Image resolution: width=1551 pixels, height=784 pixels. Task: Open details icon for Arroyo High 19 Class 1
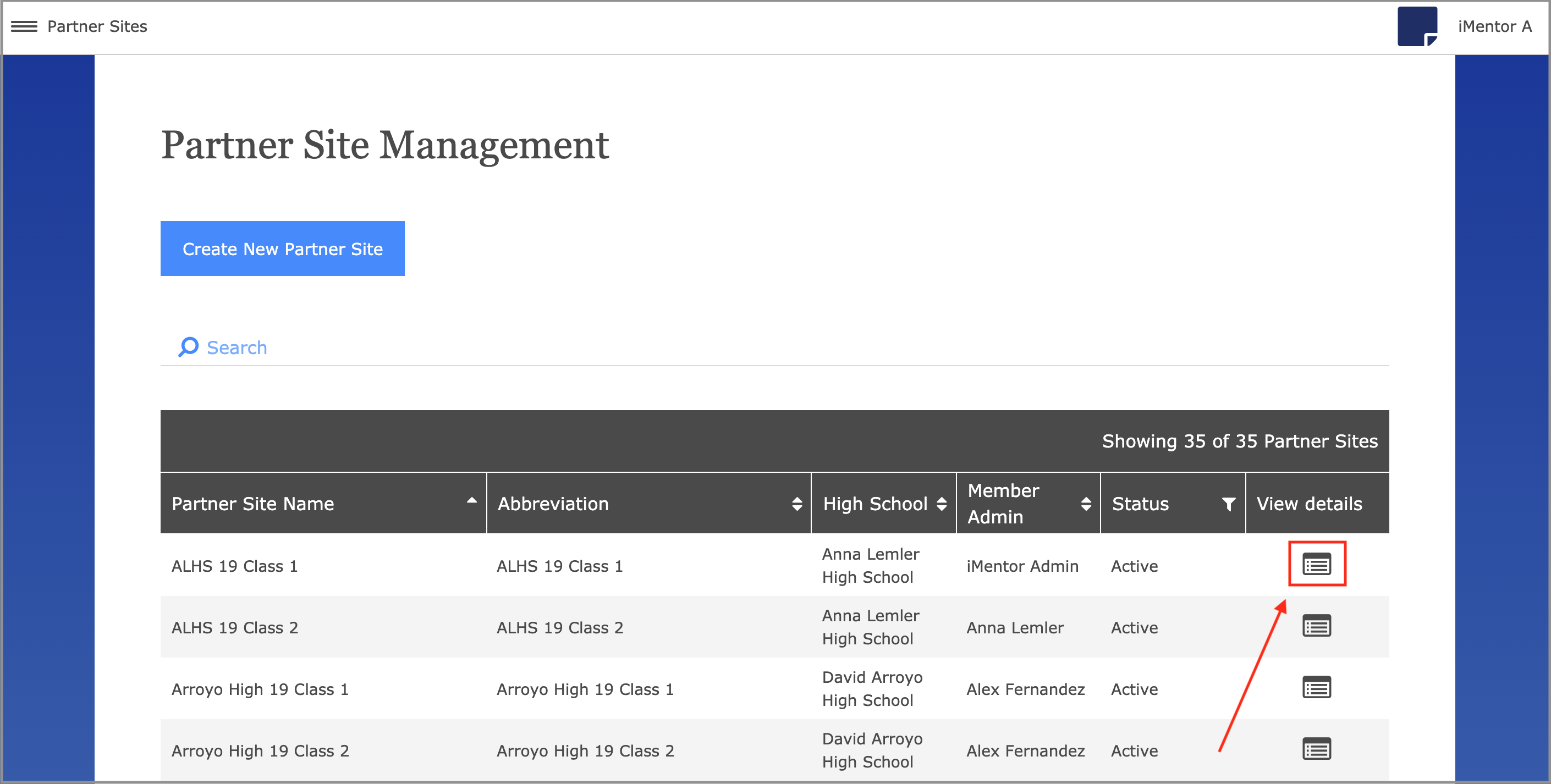point(1316,688)
